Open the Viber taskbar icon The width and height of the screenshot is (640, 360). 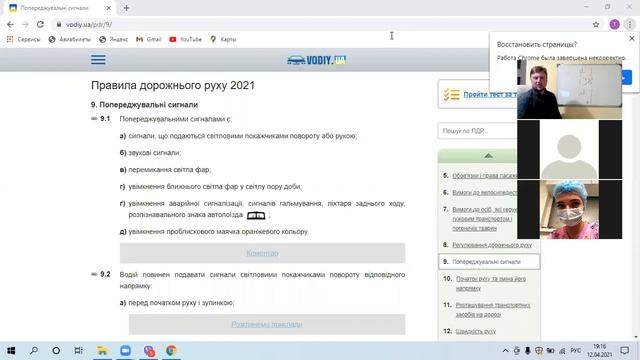coord(149,351)
